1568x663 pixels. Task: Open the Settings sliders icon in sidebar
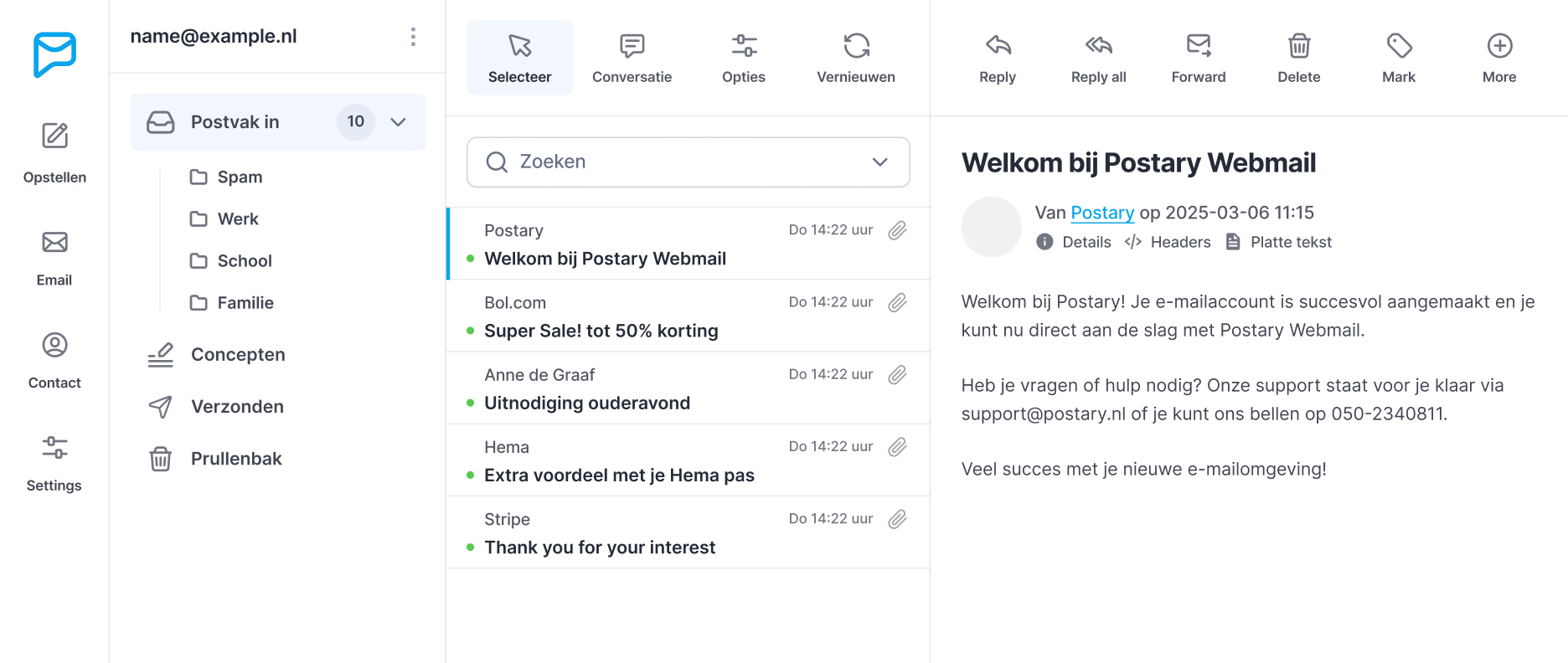click(55, 448)
